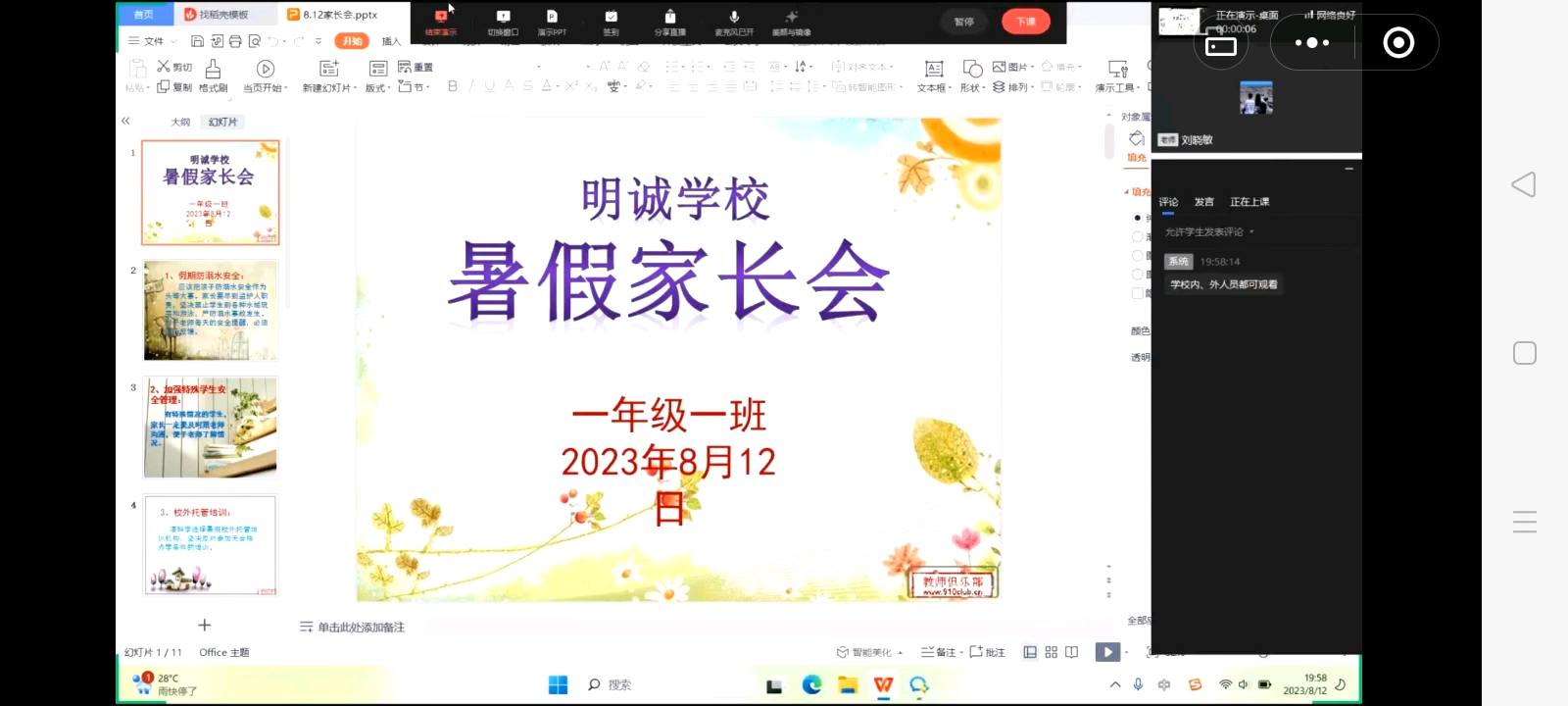Open Microsoft Edge from taskbar
1568x706 pixels.
(811, 684)
